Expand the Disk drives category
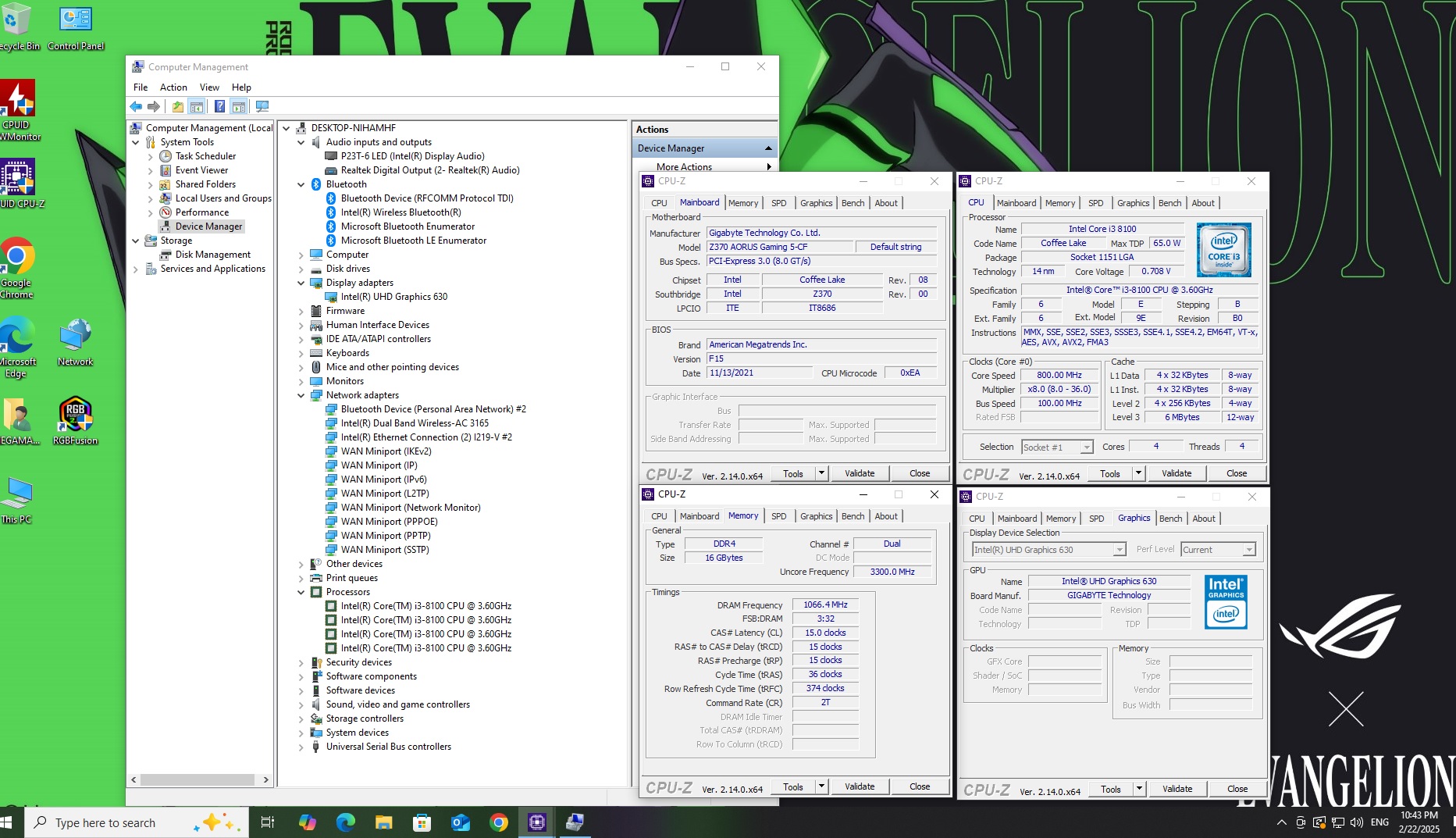This screenshot has height=838, width=1456. pyautogui.click(x=301, y=269)
